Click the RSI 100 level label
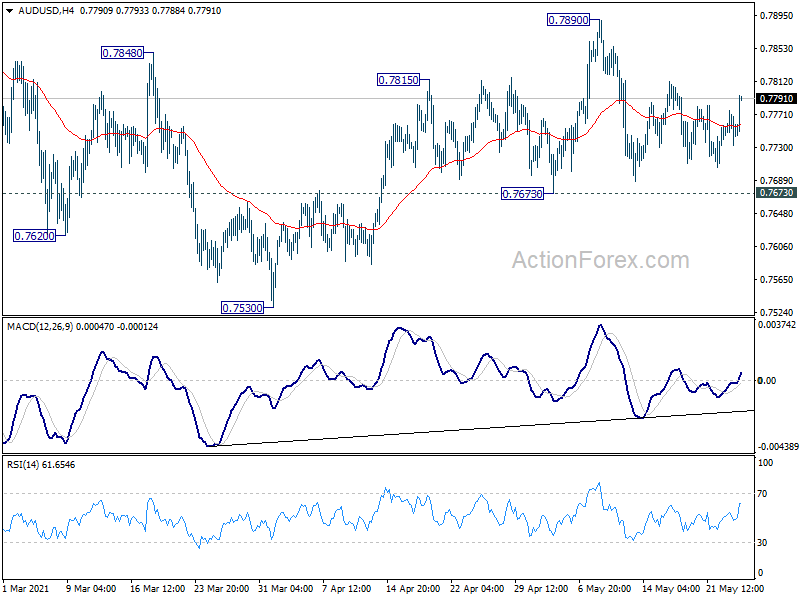Image resolution: width=800 pixels, height=600 pixels. 766,463
